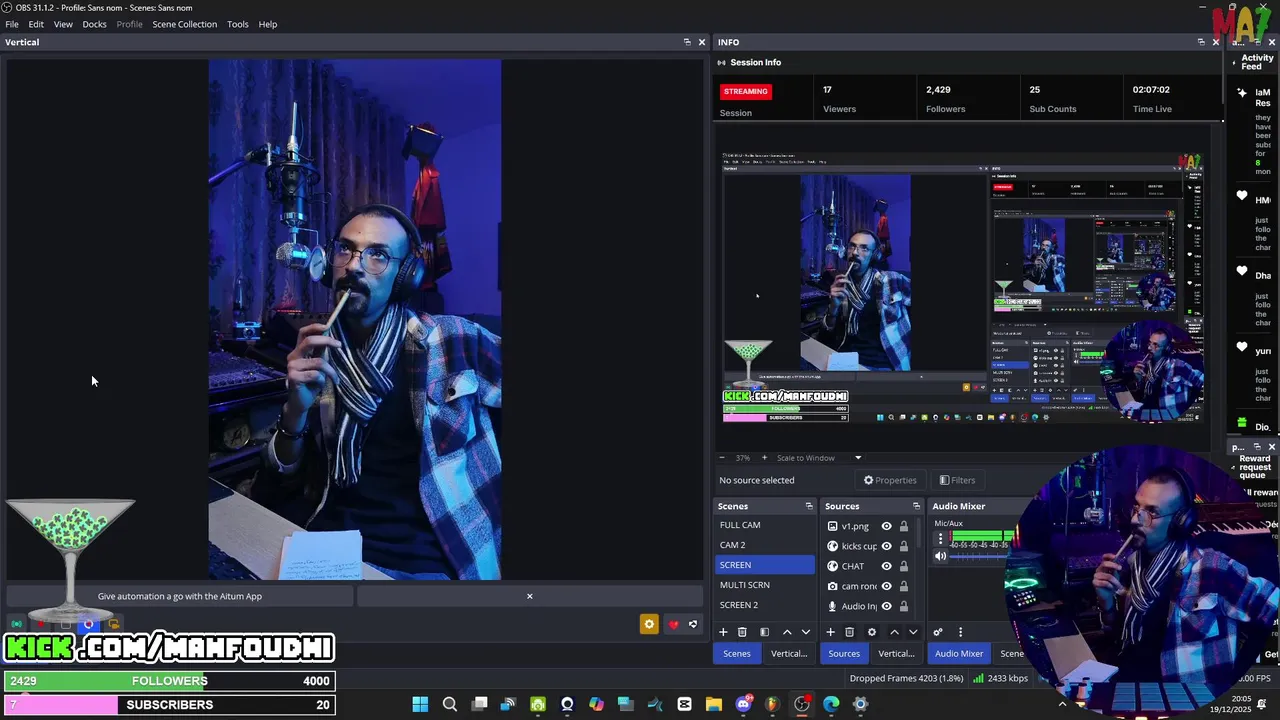The width and height of the screenshot is (1280, 720).
Task: Zoom out preview with minus icon
Action: (722, 458)
